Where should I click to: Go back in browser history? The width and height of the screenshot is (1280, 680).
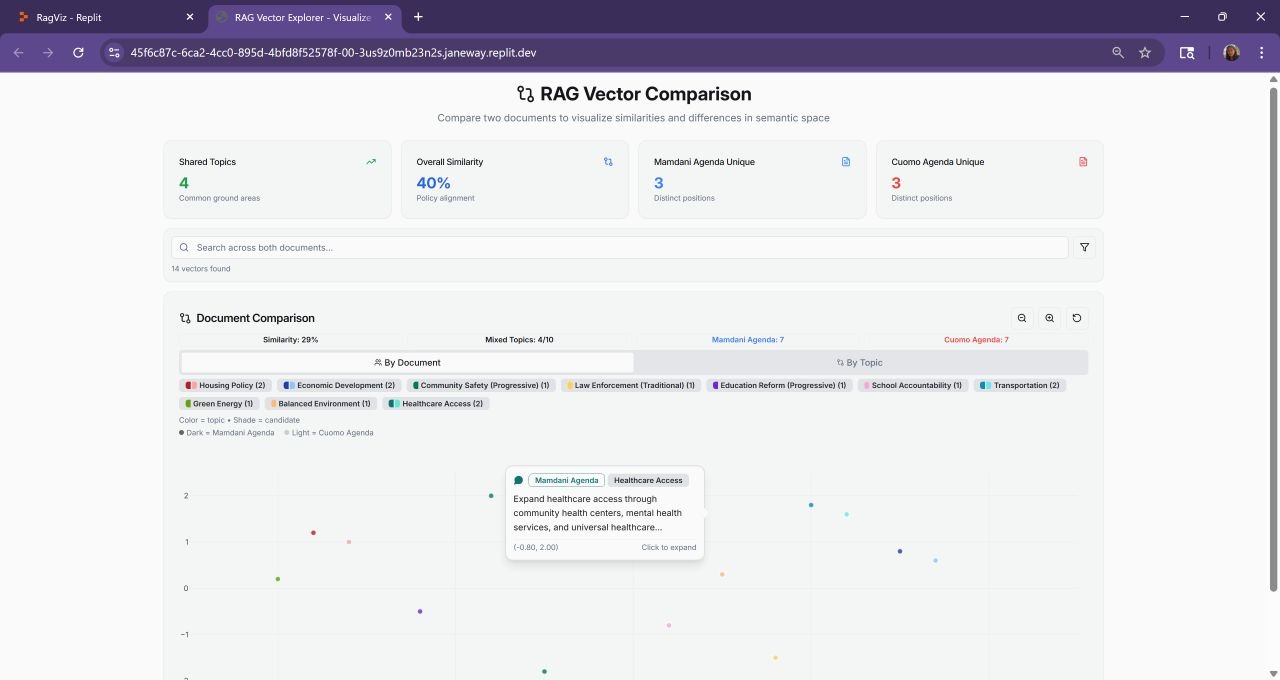[x=18, y=52]
